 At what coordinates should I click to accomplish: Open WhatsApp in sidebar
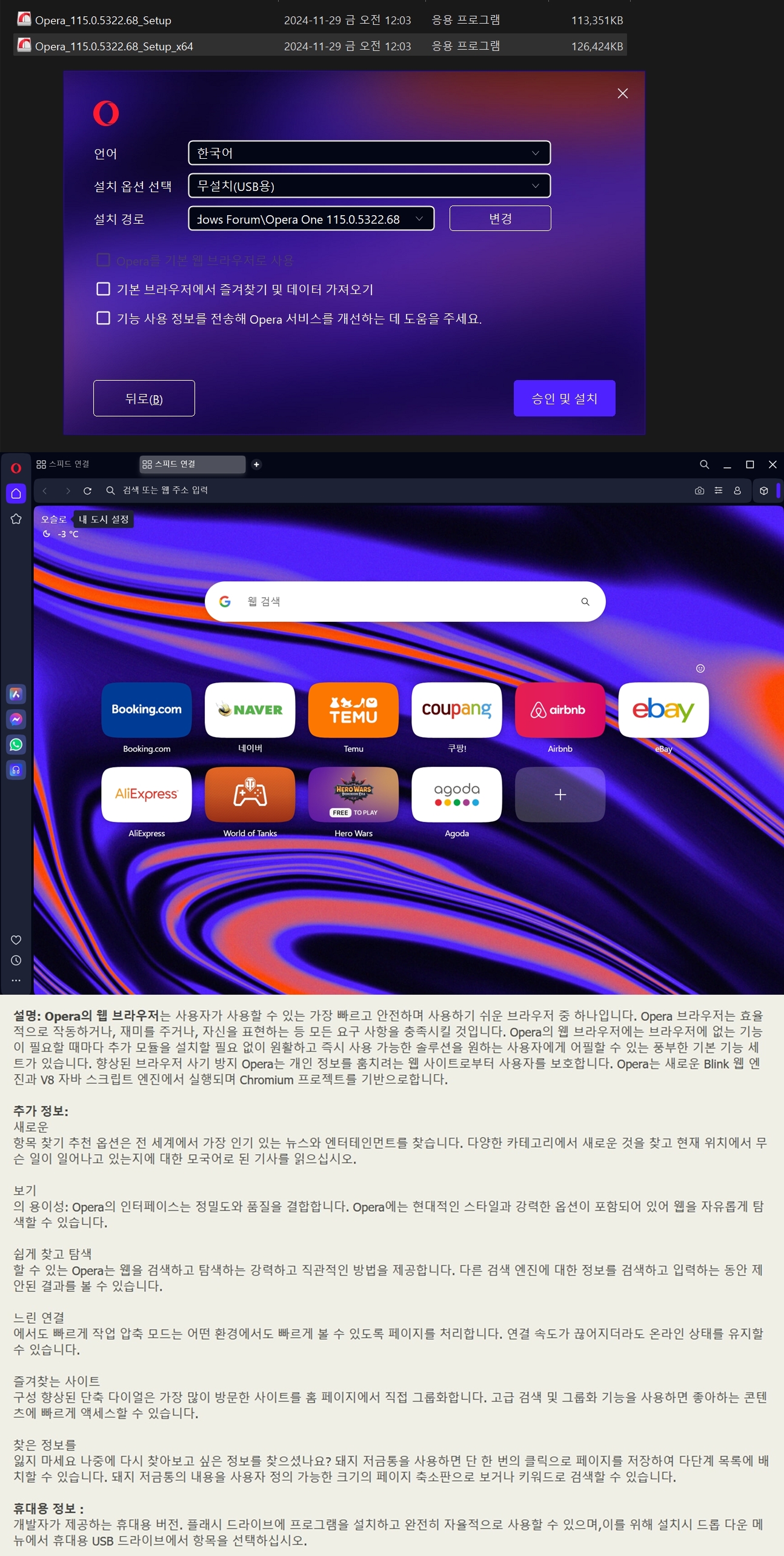[16, 745]
